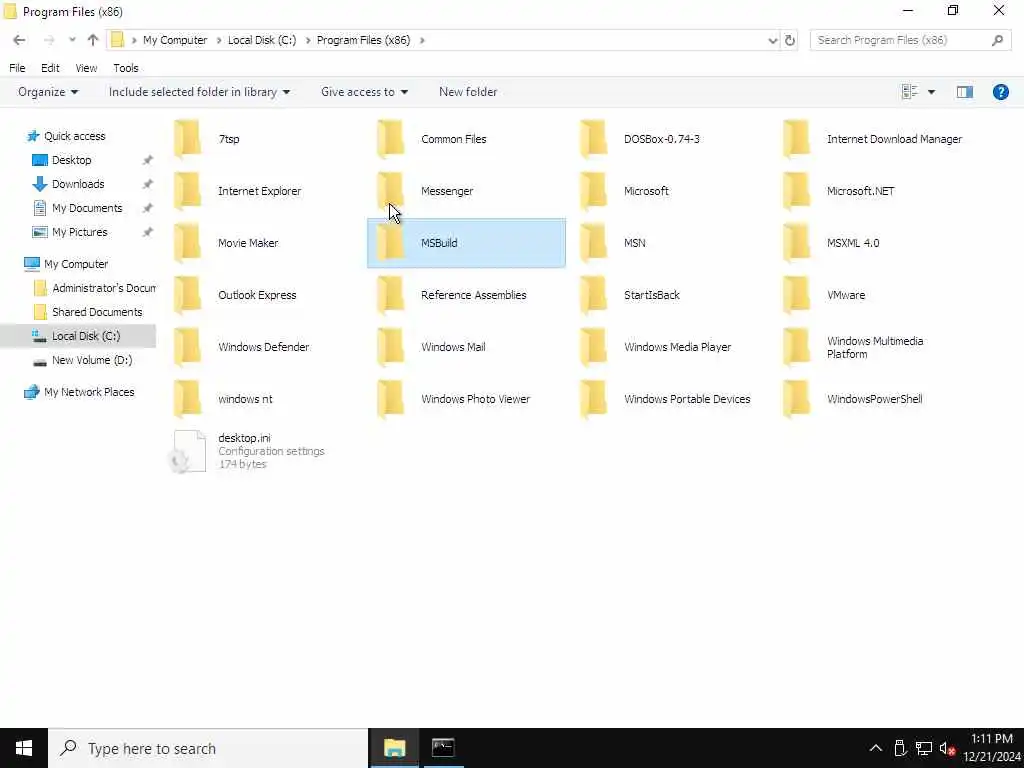Select the Internet Explorer folder icon

pos(187,191)
